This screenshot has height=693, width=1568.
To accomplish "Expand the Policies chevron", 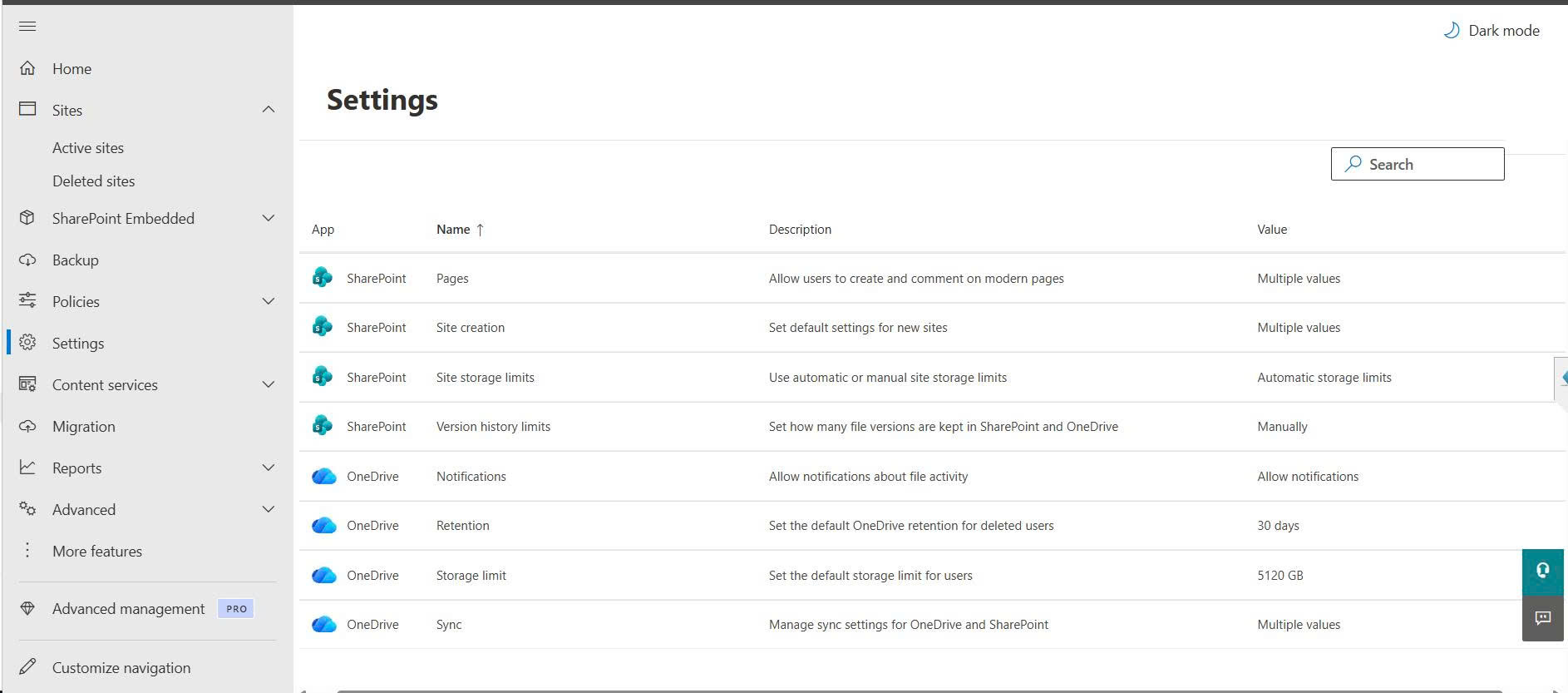I will [x=269, y=301].
